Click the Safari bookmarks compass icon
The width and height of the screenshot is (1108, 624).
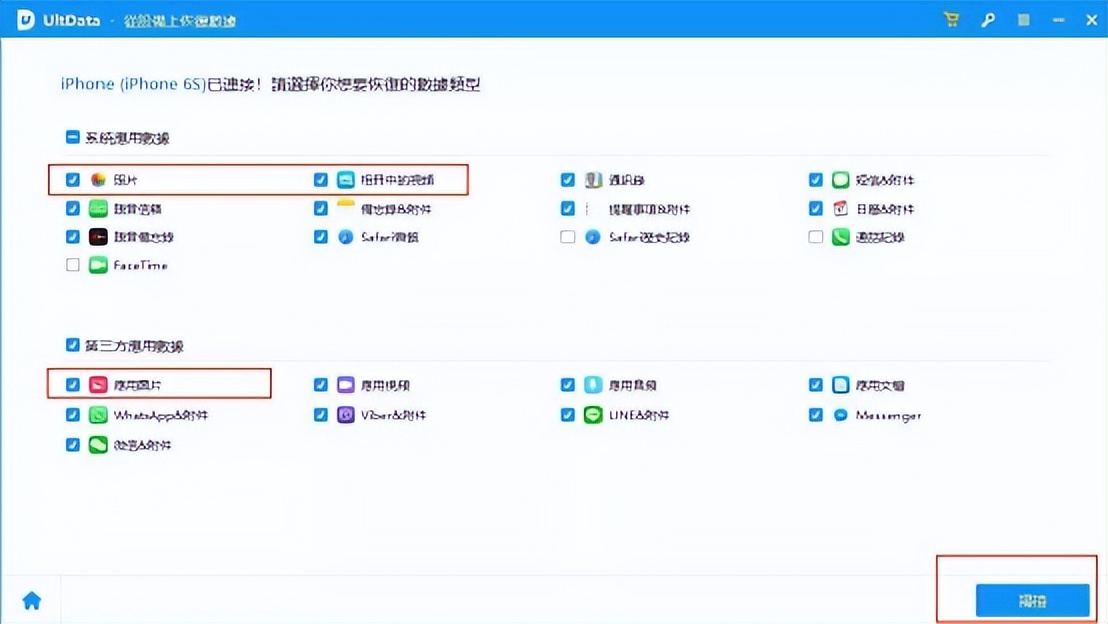(344, 237)
